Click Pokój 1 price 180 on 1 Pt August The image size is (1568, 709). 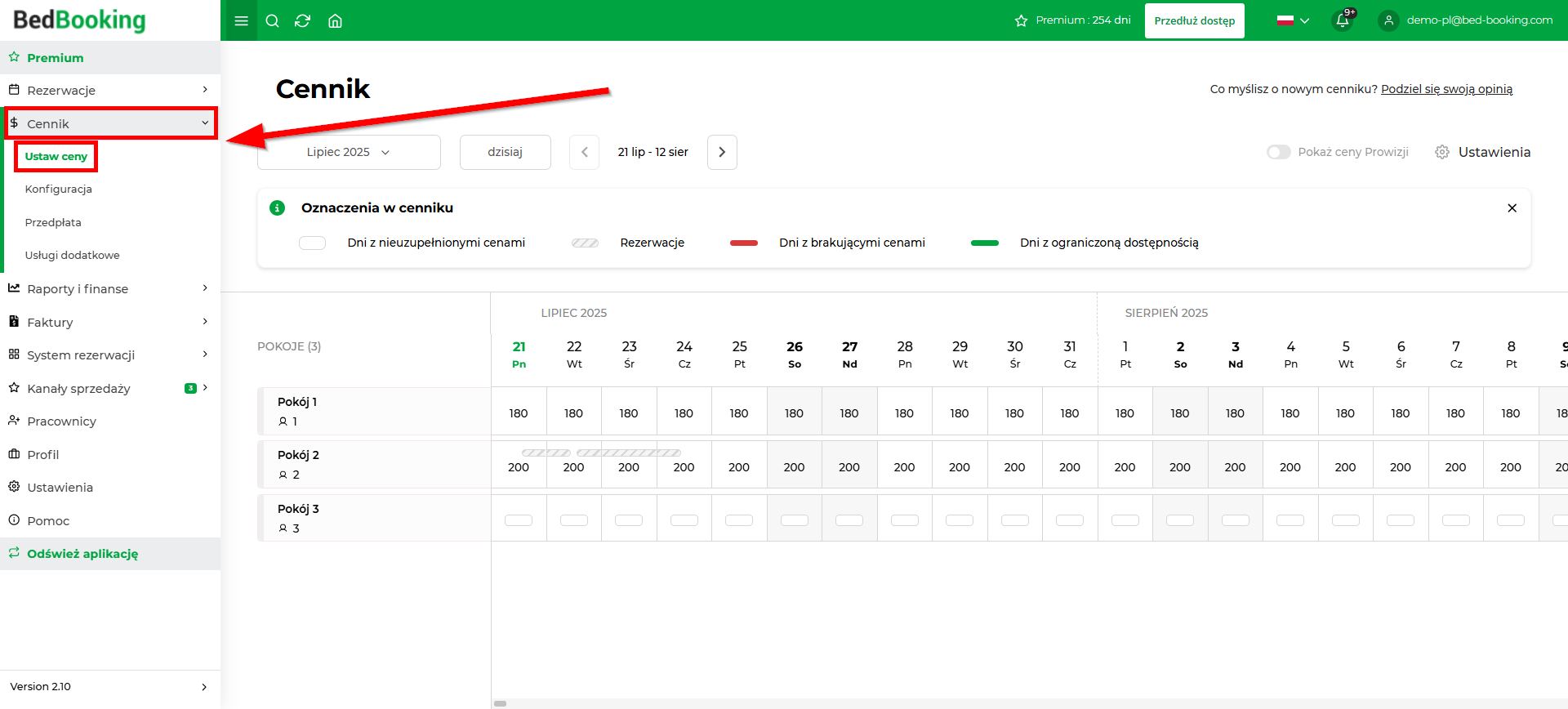coord(1125,413)
